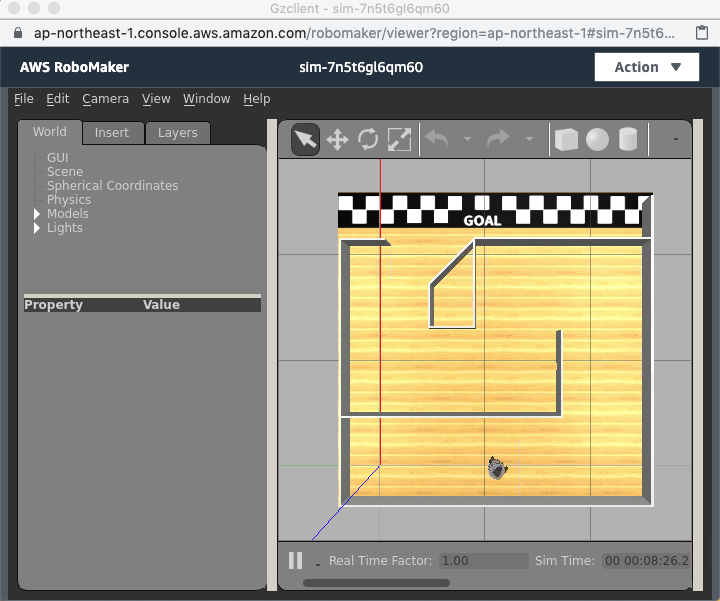
Task: Click the Sim Time label
Action: tap(564, 561)
